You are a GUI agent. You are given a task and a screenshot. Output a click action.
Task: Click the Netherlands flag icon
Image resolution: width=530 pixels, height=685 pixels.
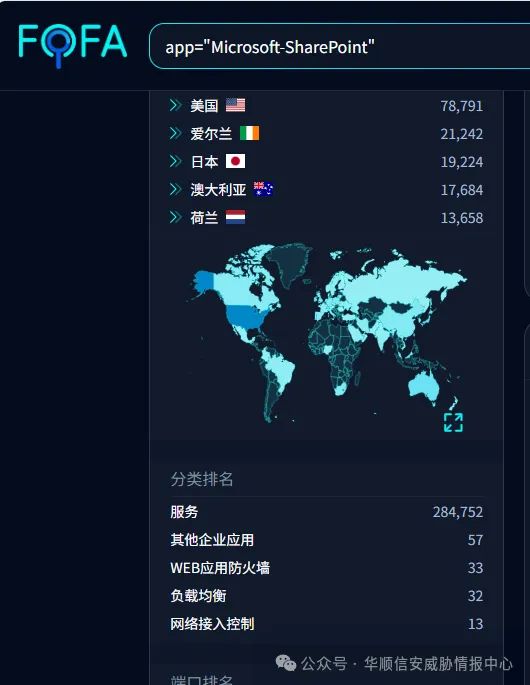click(x=236, y=217)
